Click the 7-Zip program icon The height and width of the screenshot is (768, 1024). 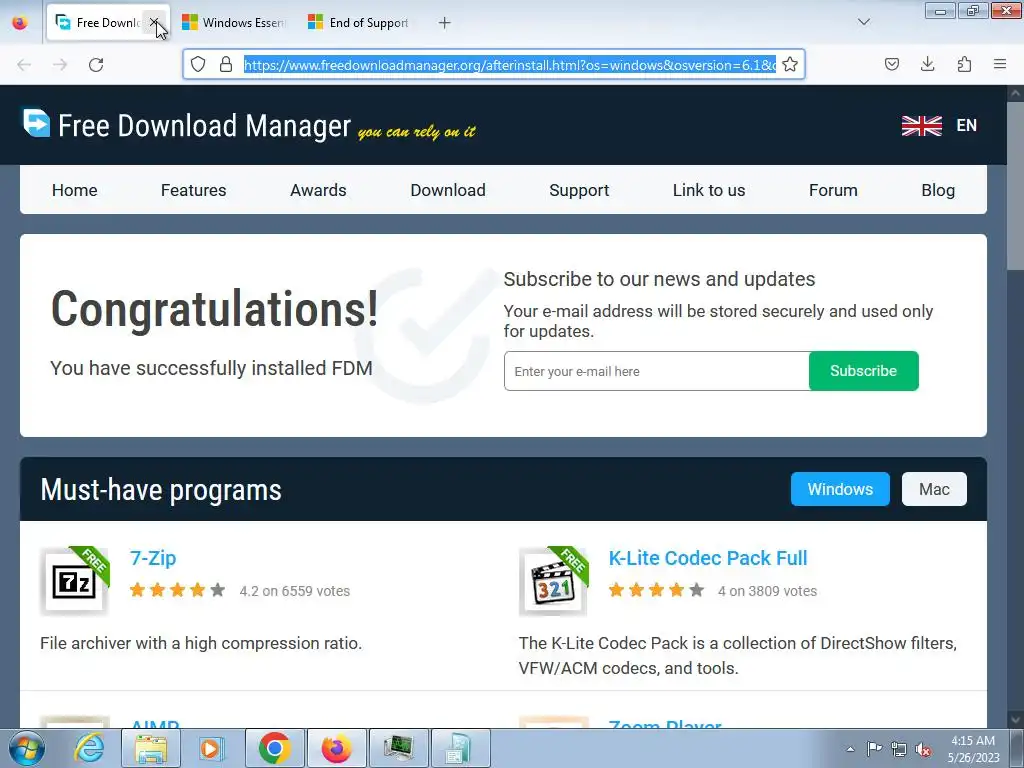[74, 581]
